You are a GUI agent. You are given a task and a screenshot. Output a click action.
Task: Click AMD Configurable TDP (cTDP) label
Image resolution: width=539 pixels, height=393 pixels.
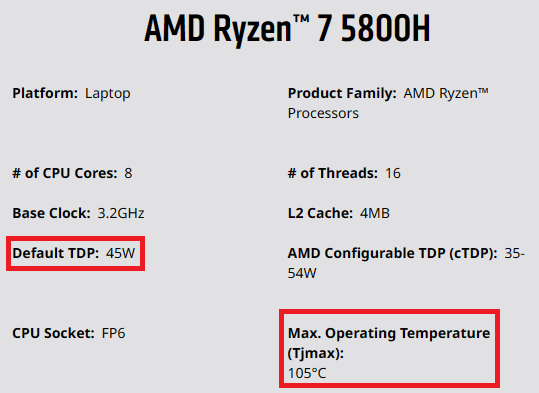click(x=392, y=253)
